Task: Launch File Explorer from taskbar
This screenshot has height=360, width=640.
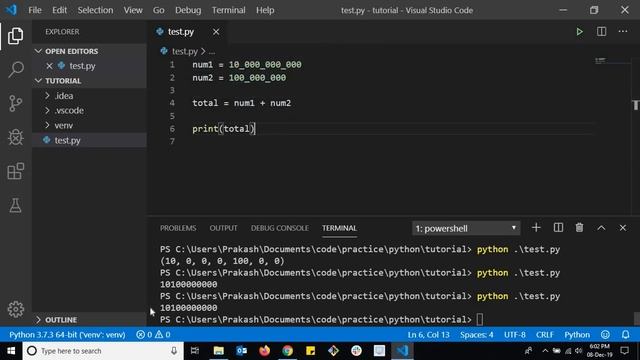Action: (x=218, y=351)
